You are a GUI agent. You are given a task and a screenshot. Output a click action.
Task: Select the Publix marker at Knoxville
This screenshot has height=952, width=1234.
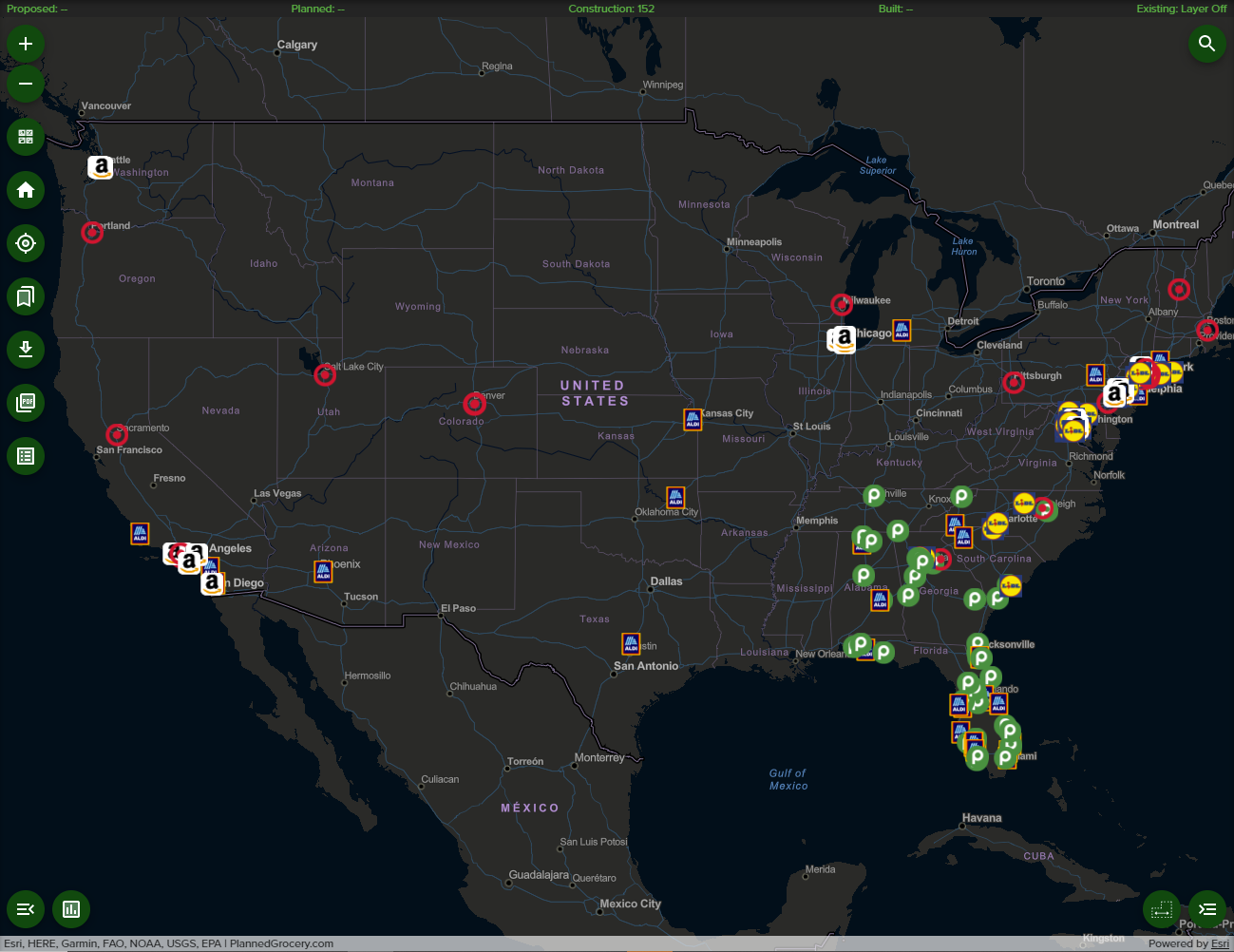tap(961, 496)
